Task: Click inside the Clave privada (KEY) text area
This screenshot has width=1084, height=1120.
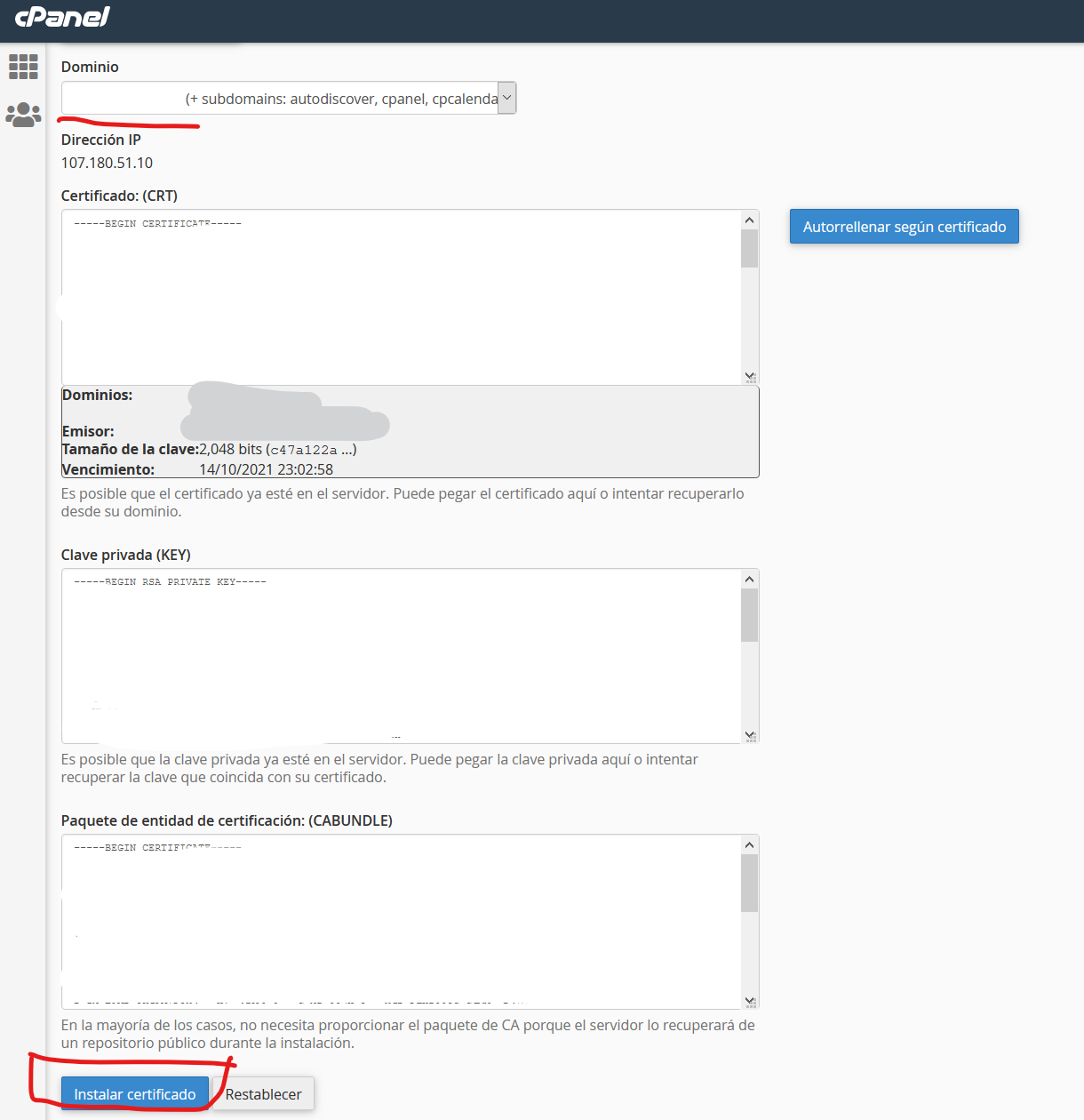Action: [400, 656]
